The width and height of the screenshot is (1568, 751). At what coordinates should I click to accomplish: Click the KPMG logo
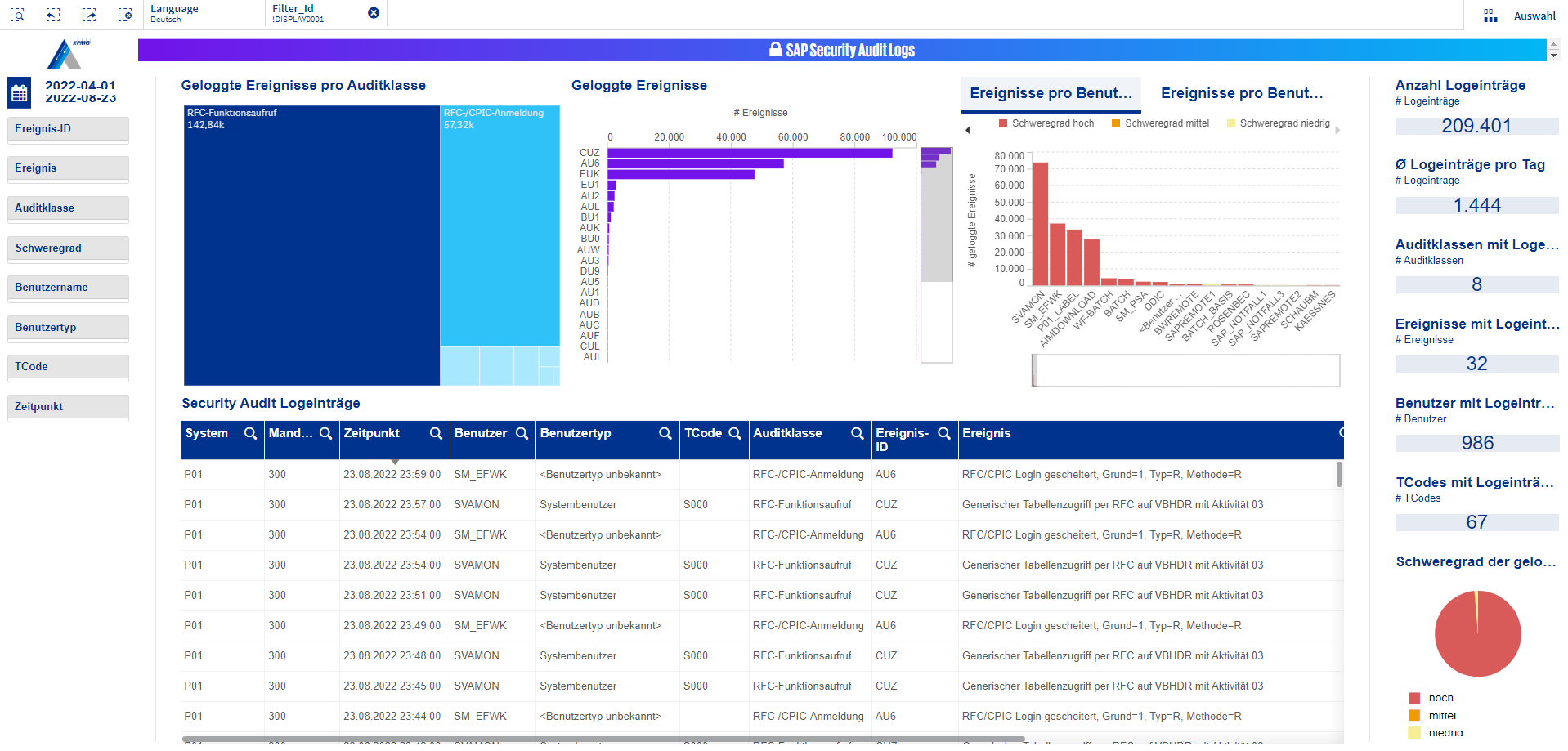(x=68, y=54)
